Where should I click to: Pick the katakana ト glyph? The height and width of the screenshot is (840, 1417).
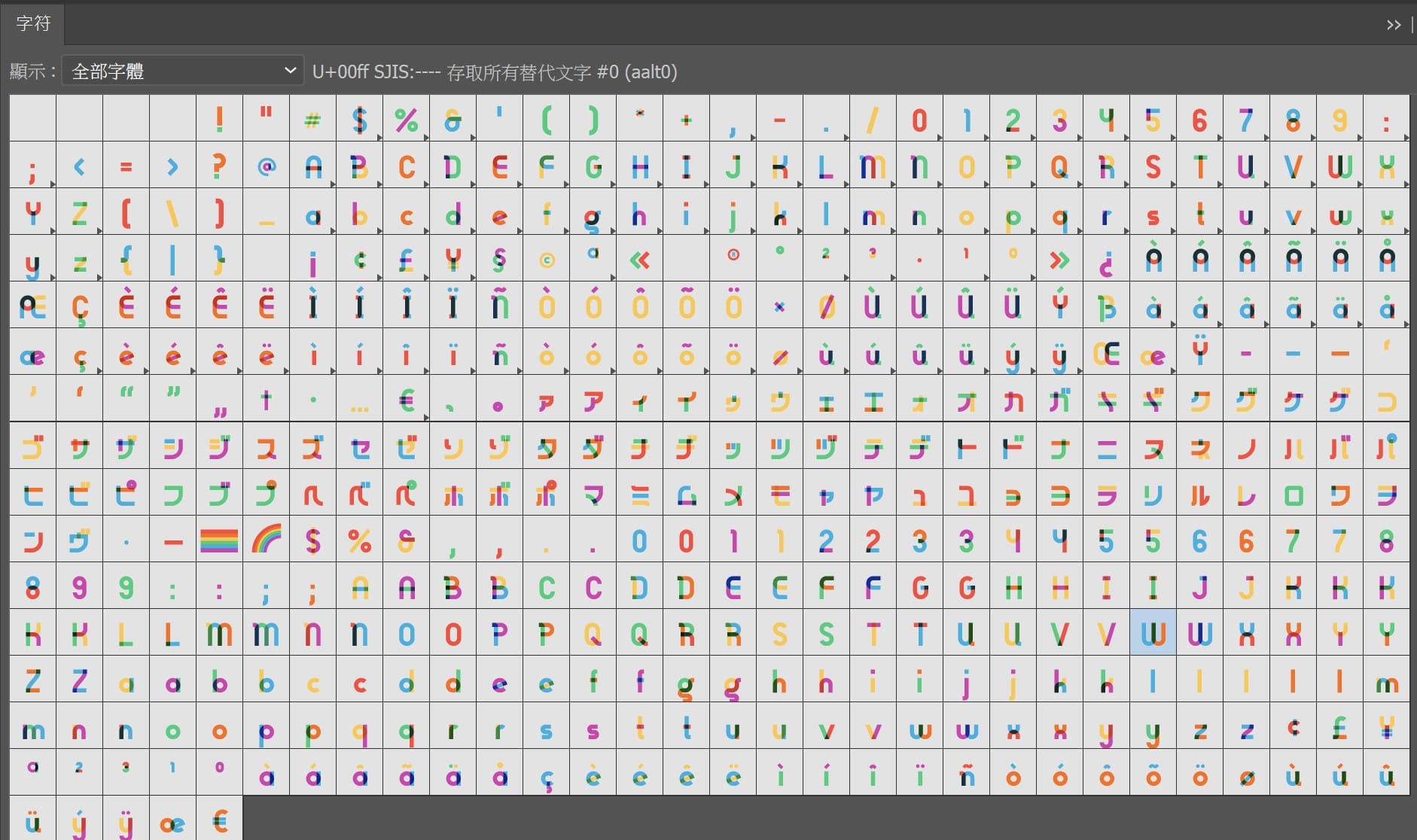click(x=966, y=446)
